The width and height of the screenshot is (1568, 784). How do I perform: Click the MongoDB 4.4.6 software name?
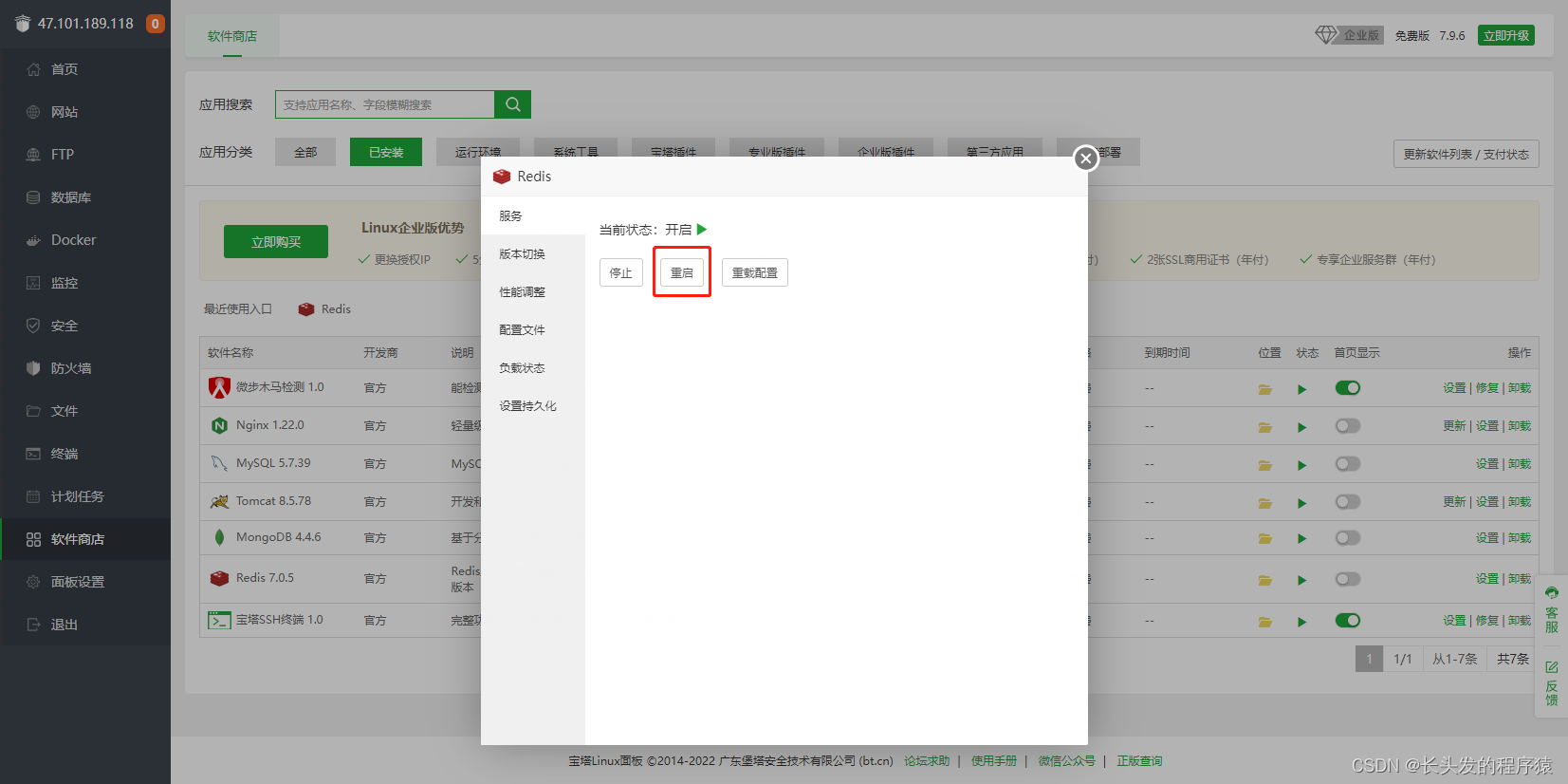(279, 537)
